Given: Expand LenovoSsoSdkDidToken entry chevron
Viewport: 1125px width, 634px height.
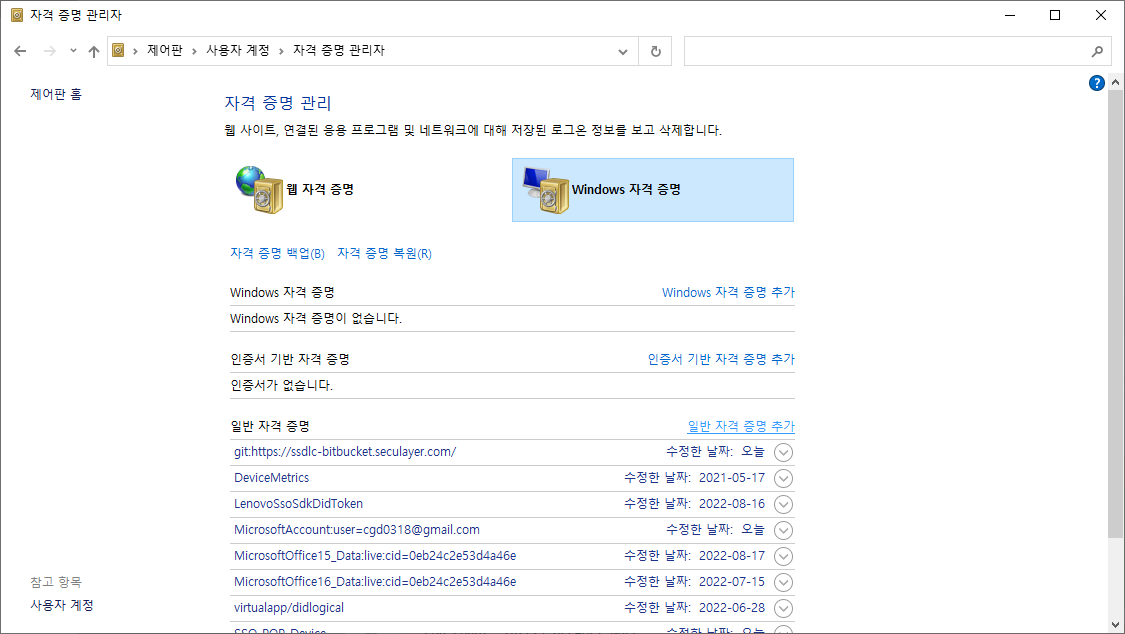Looking at the screenshot, I should (783, 504).
